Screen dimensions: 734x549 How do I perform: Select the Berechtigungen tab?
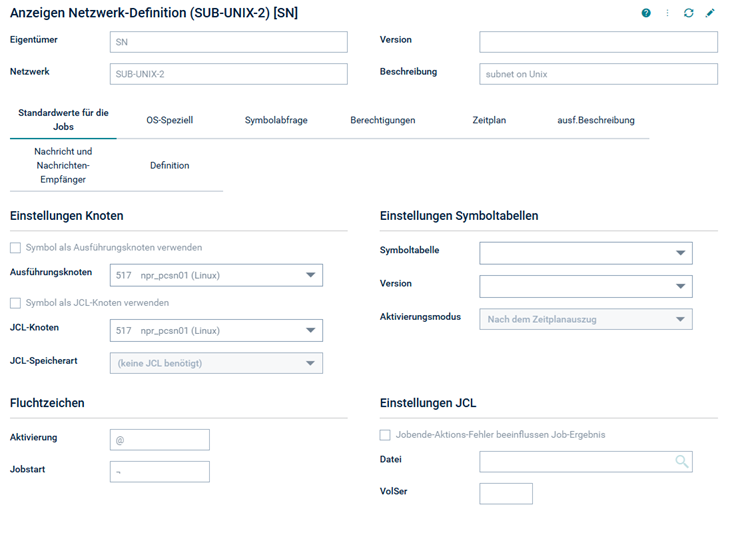coord(382,120)
